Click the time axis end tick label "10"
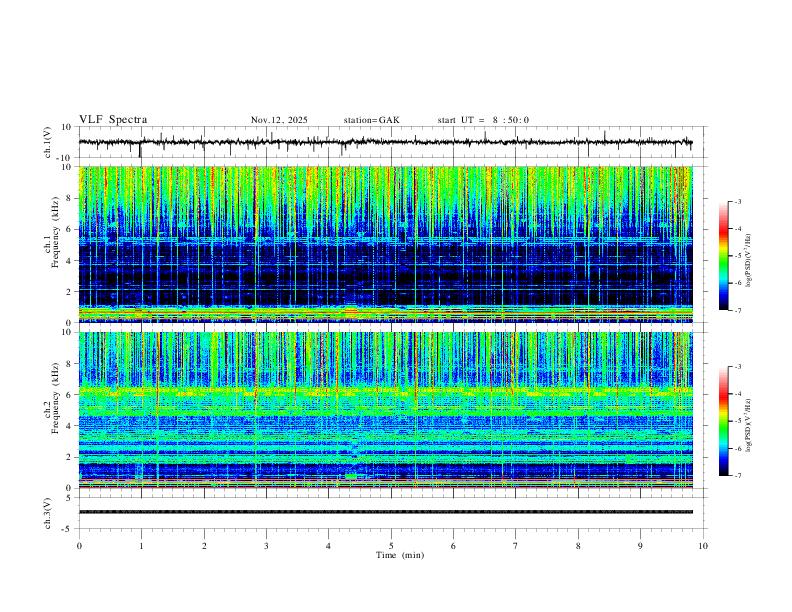Image resolution: width=792 pixels, height=612 pixels. click(703, 546)
